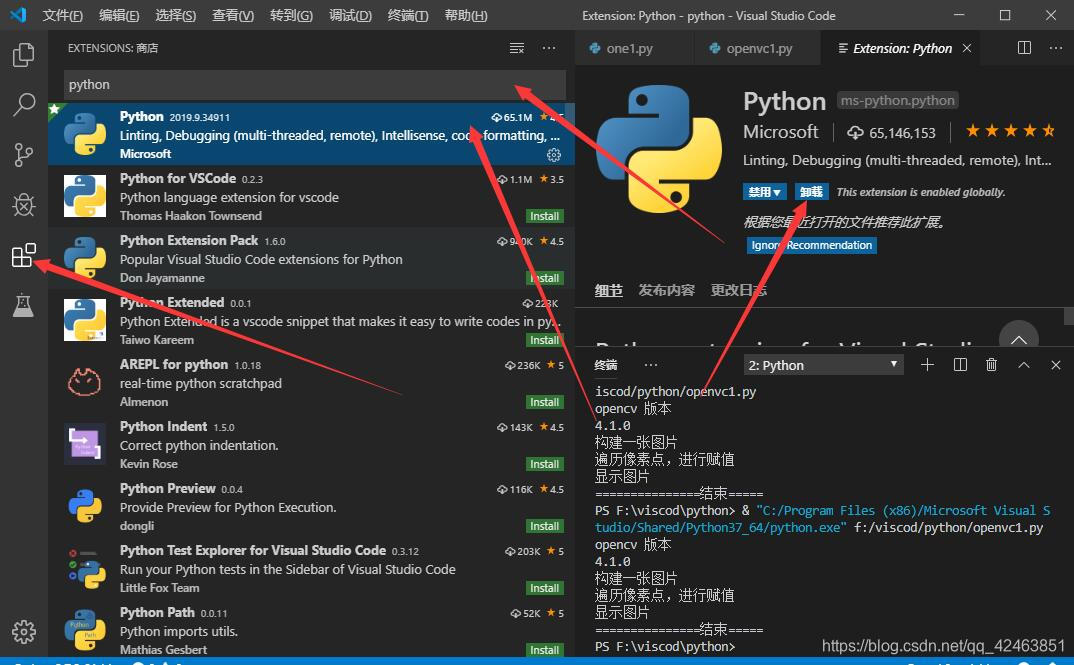
Task: Open 转到(G) menu
Action: [x=291, y=15]
